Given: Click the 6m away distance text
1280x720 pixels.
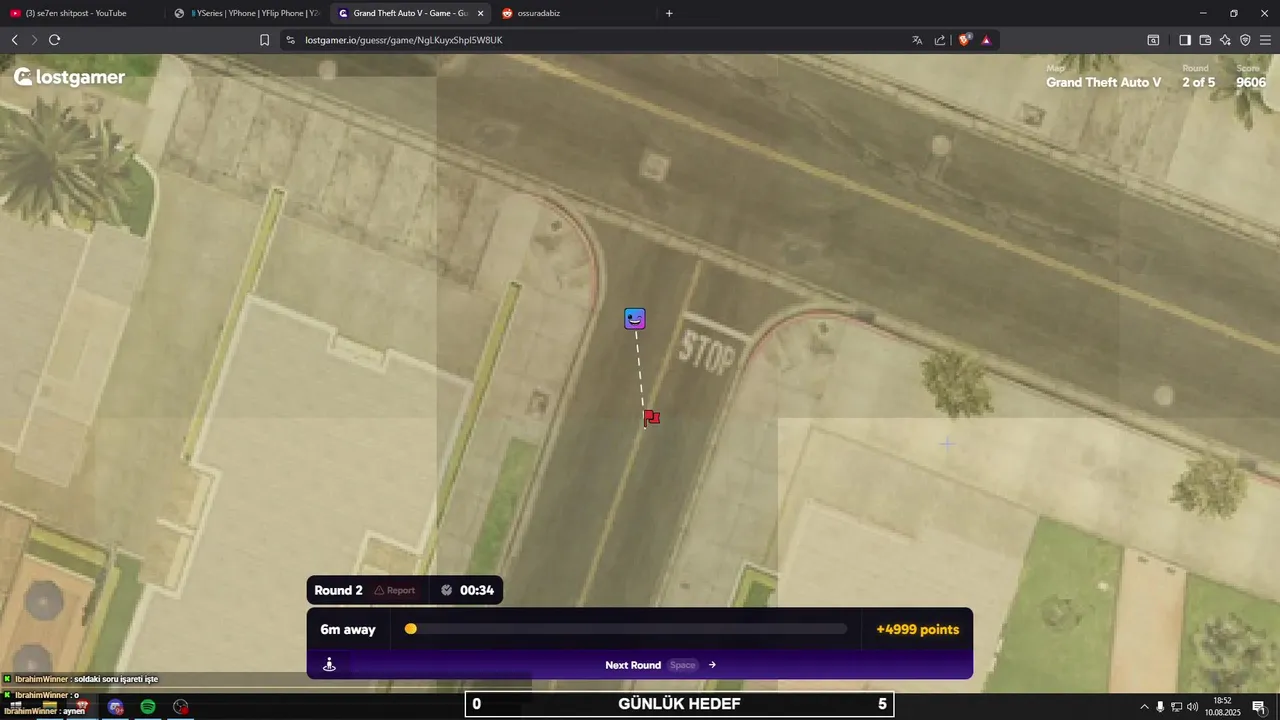Looking at the screenshot, I should pos(348,629).
